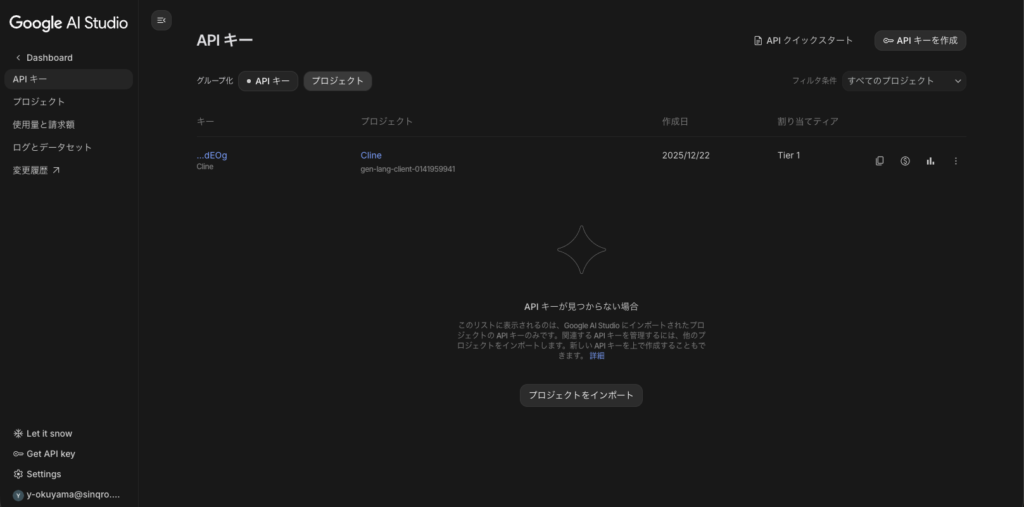Screen dimensions: 1024x507
Task: Open the すべてのプロジェクト filter dropdown
Action: 903,81
